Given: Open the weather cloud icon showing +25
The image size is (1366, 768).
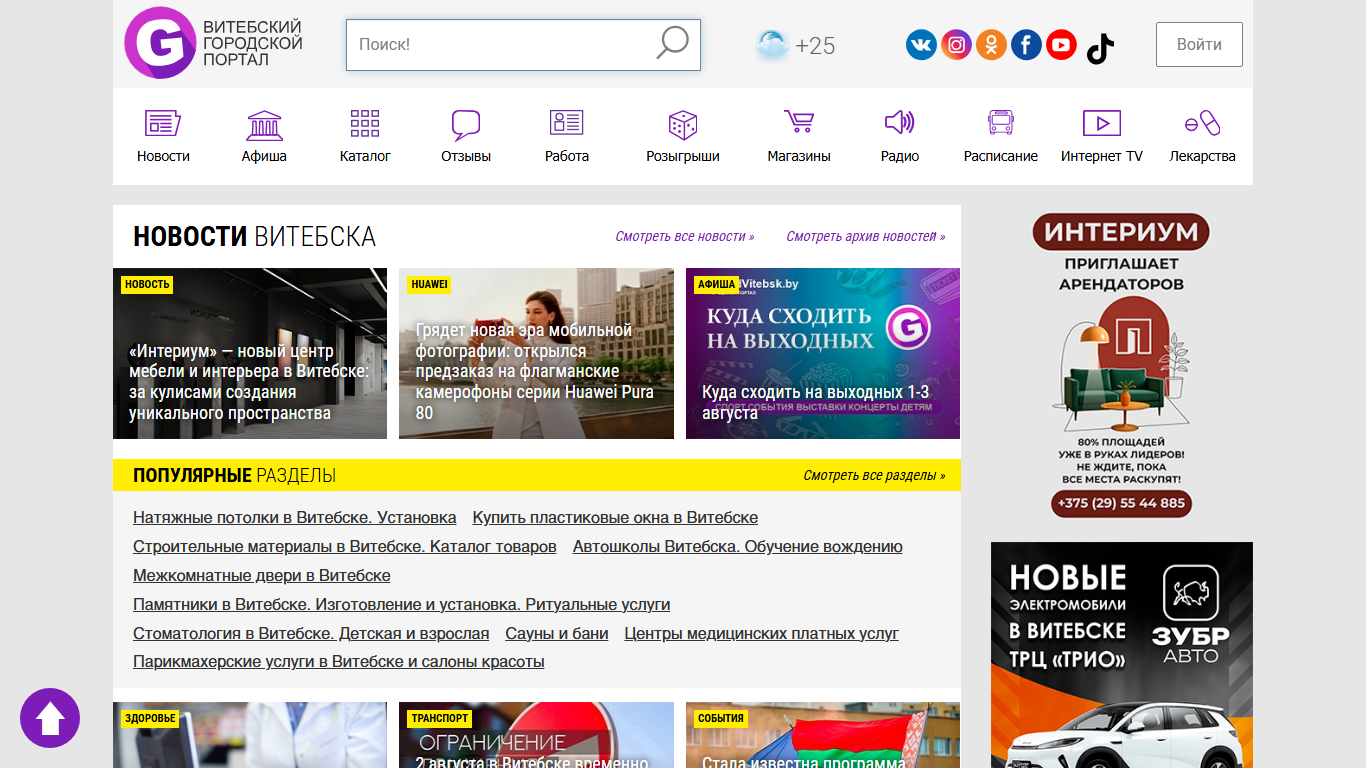Looking at the screenshot, I should (772, 45).
